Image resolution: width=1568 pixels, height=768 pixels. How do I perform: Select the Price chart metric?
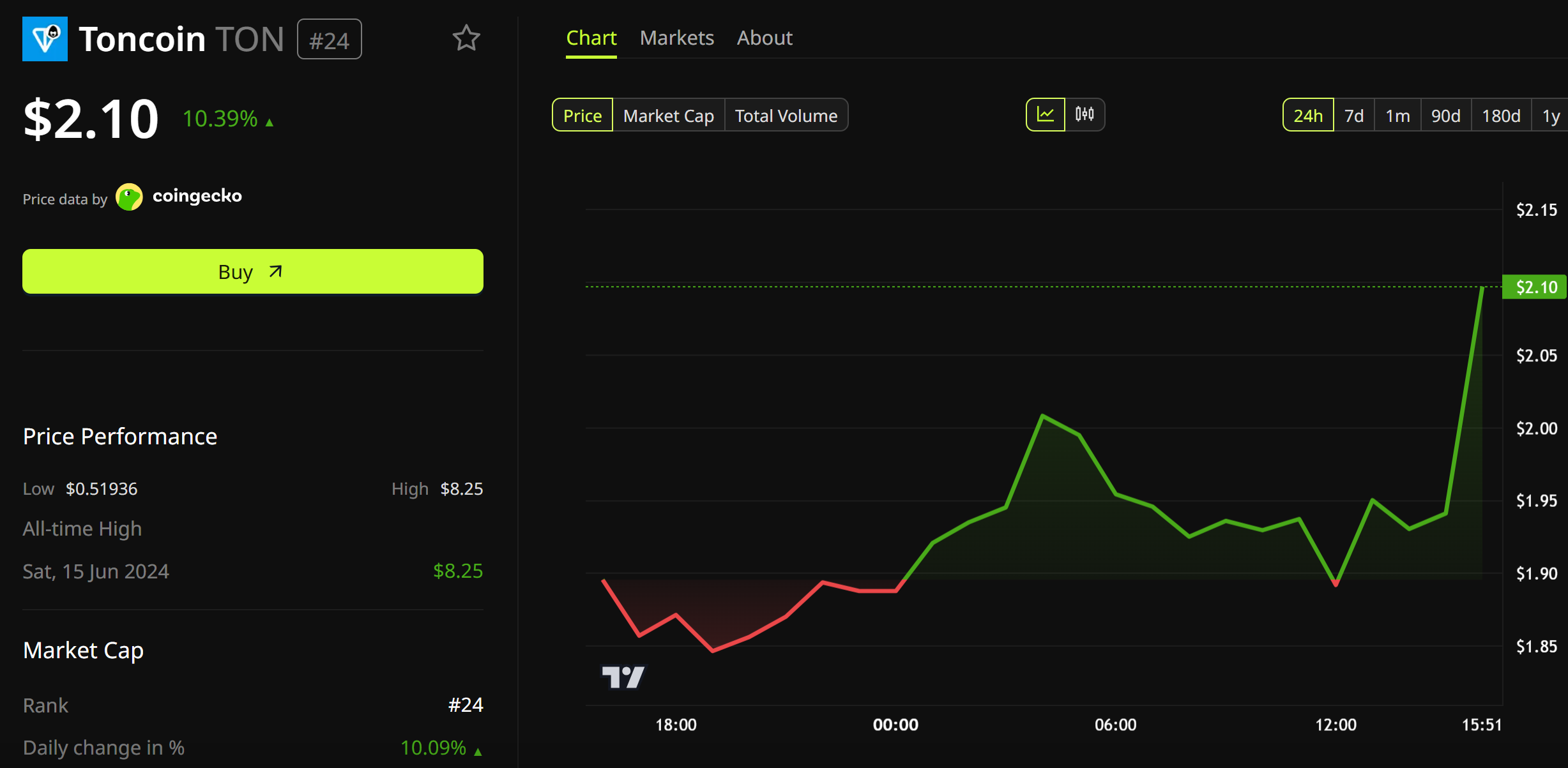point(582,116)
